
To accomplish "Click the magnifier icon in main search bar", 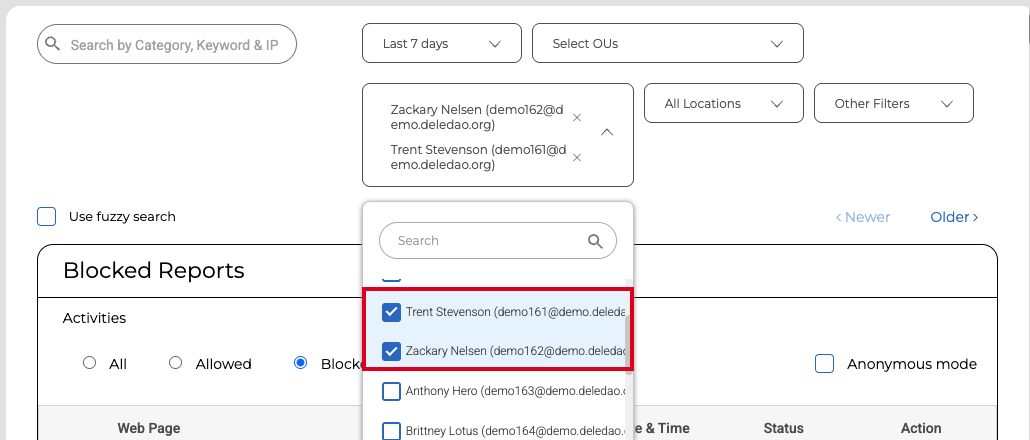I will pyautogui.click(x=52, y=44).
